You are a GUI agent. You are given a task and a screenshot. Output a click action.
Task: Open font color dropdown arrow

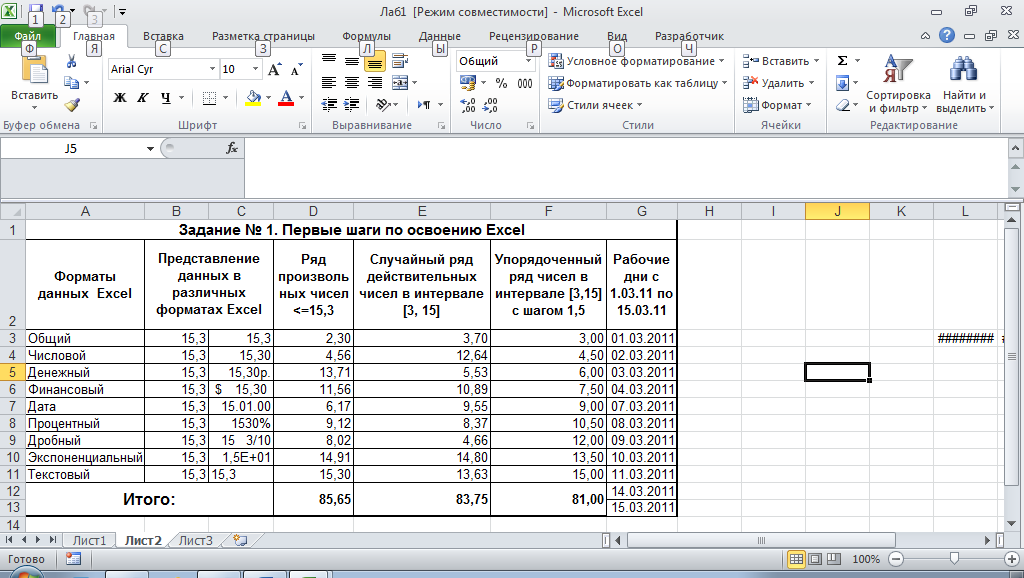click(301, 98)
